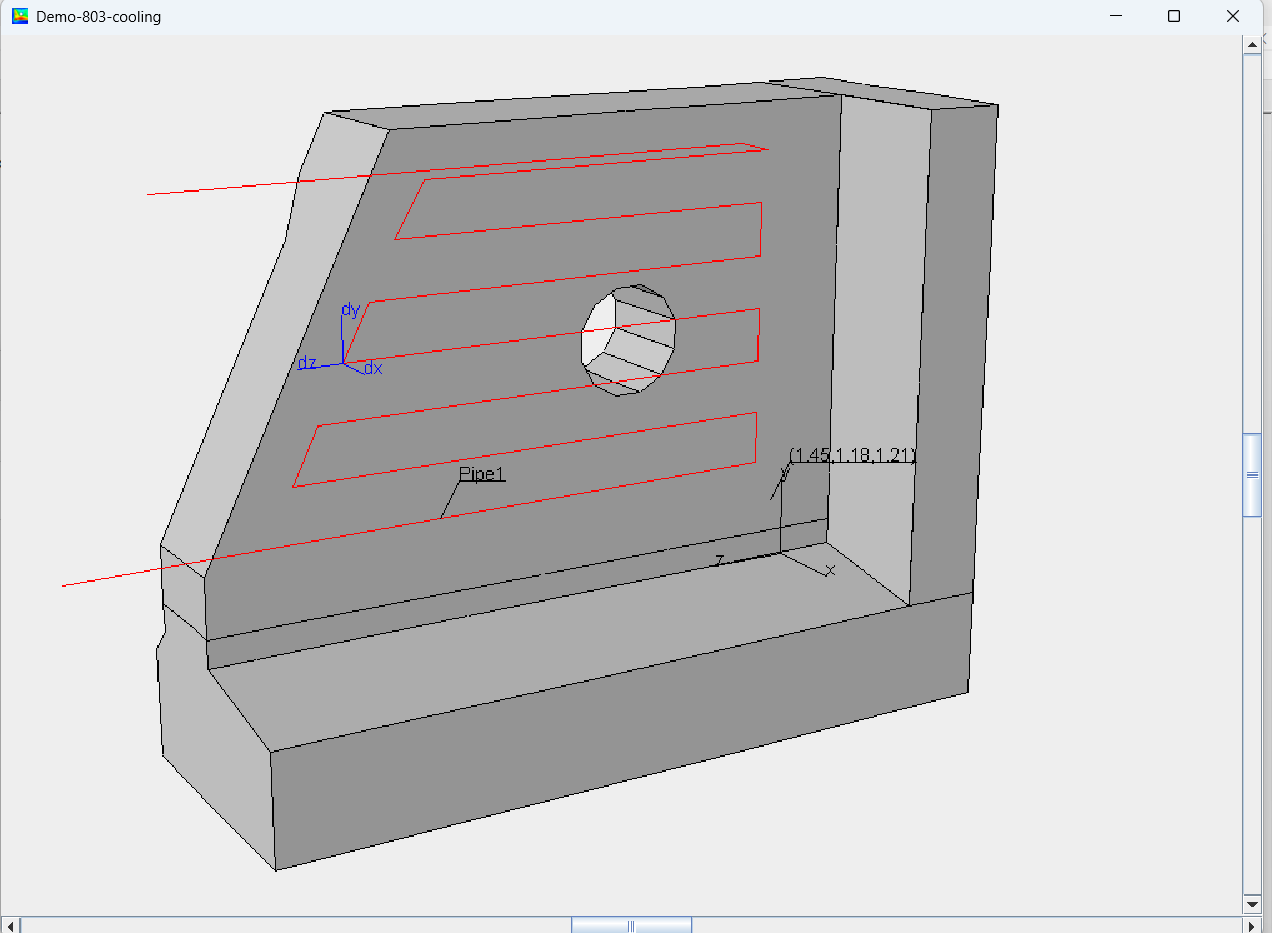Click the Demo-803-cooling application icon
The image size is (1272, 933).
(20, 16)
